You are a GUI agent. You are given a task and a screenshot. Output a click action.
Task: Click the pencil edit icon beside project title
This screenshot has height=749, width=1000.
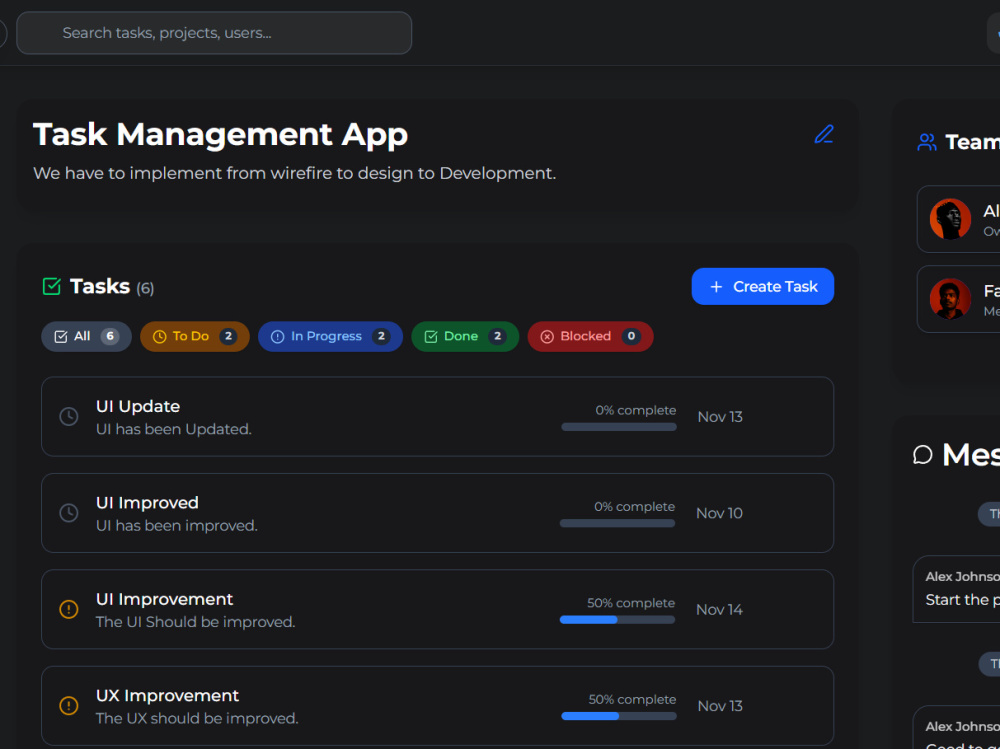click(823, 134)
